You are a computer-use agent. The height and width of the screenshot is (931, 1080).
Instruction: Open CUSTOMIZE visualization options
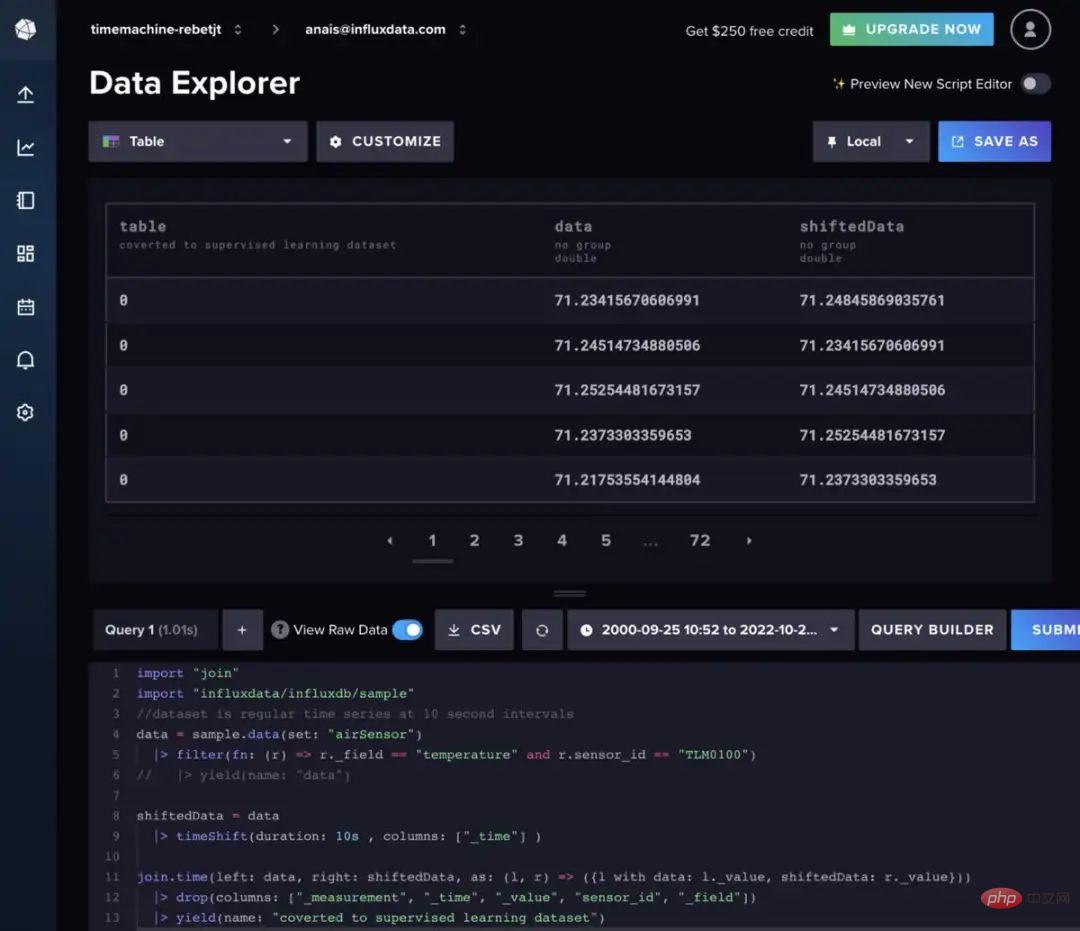point(385,141)
